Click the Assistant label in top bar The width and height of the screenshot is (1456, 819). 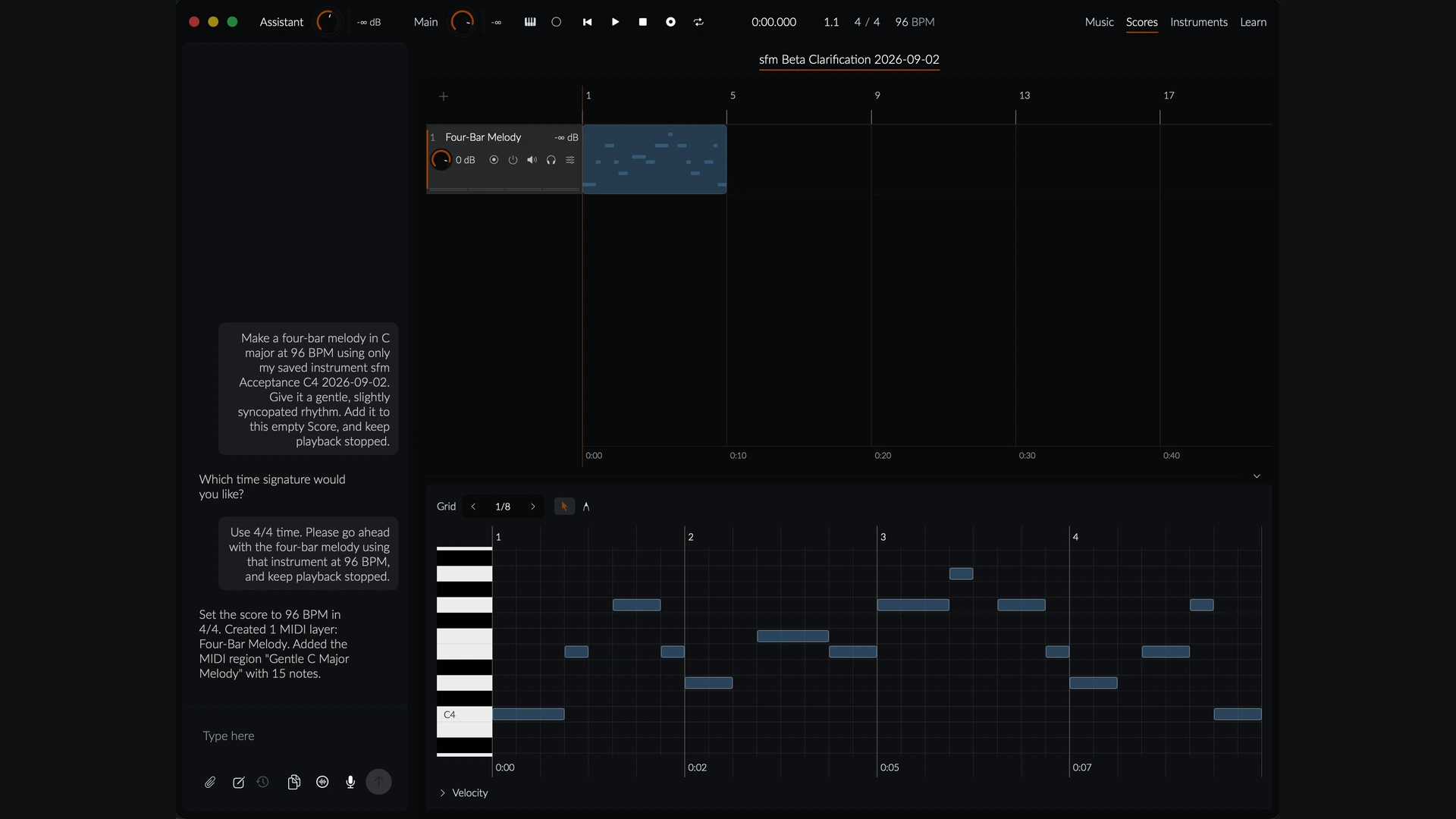(281, 22)
